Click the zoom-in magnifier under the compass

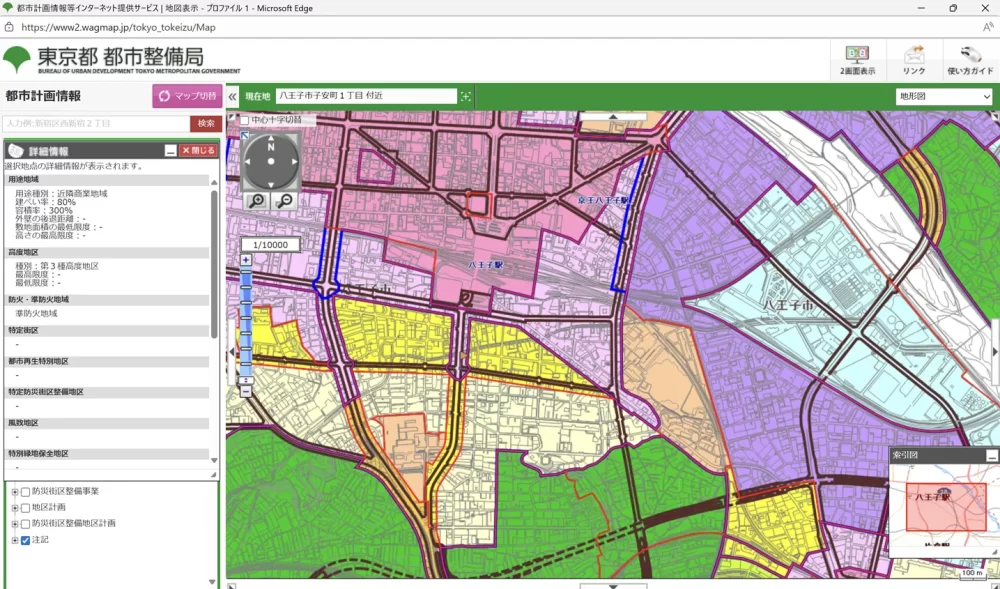(256, 201)
